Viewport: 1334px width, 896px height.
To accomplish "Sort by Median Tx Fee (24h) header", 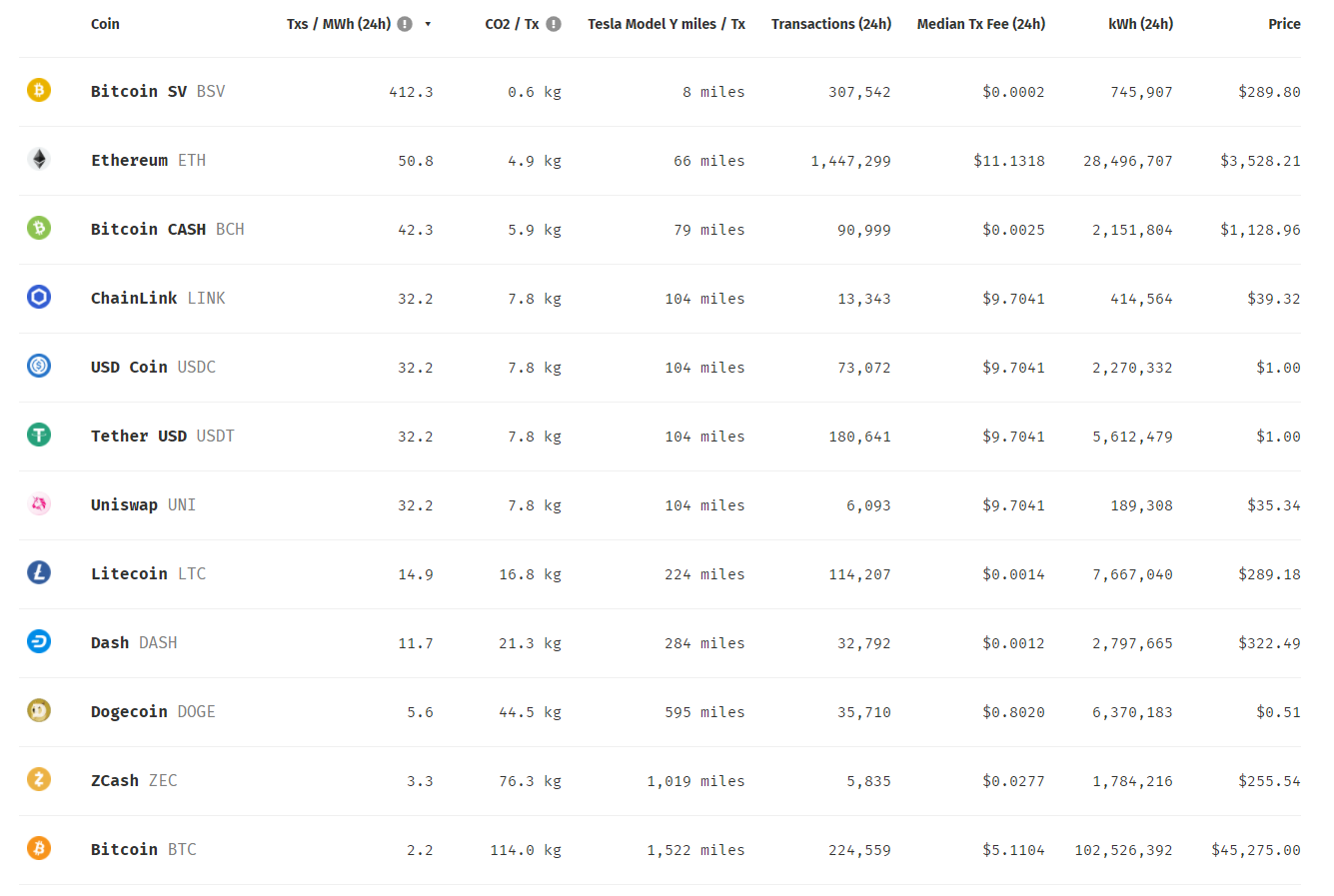I will pyautogui.click(x=981, y=24).
